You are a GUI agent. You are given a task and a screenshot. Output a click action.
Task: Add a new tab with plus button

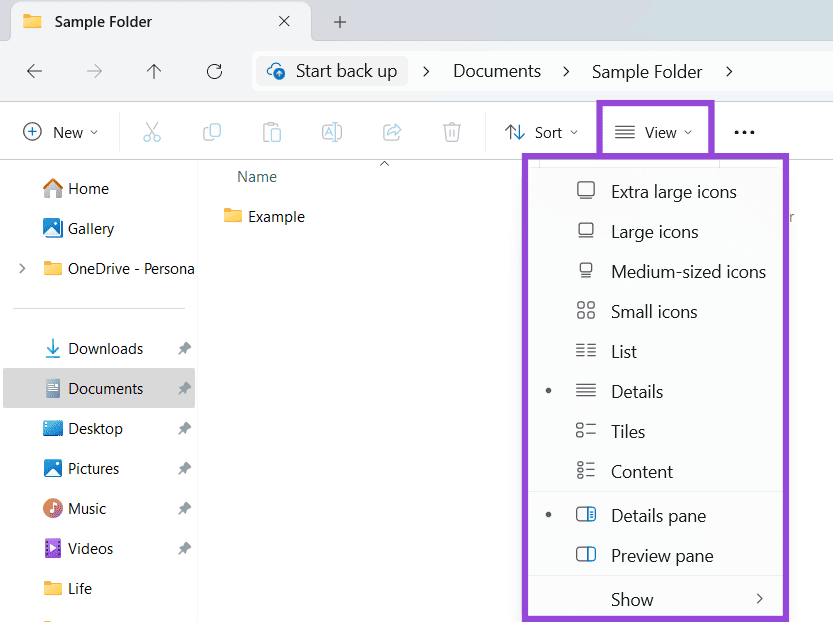pos(340,21)
